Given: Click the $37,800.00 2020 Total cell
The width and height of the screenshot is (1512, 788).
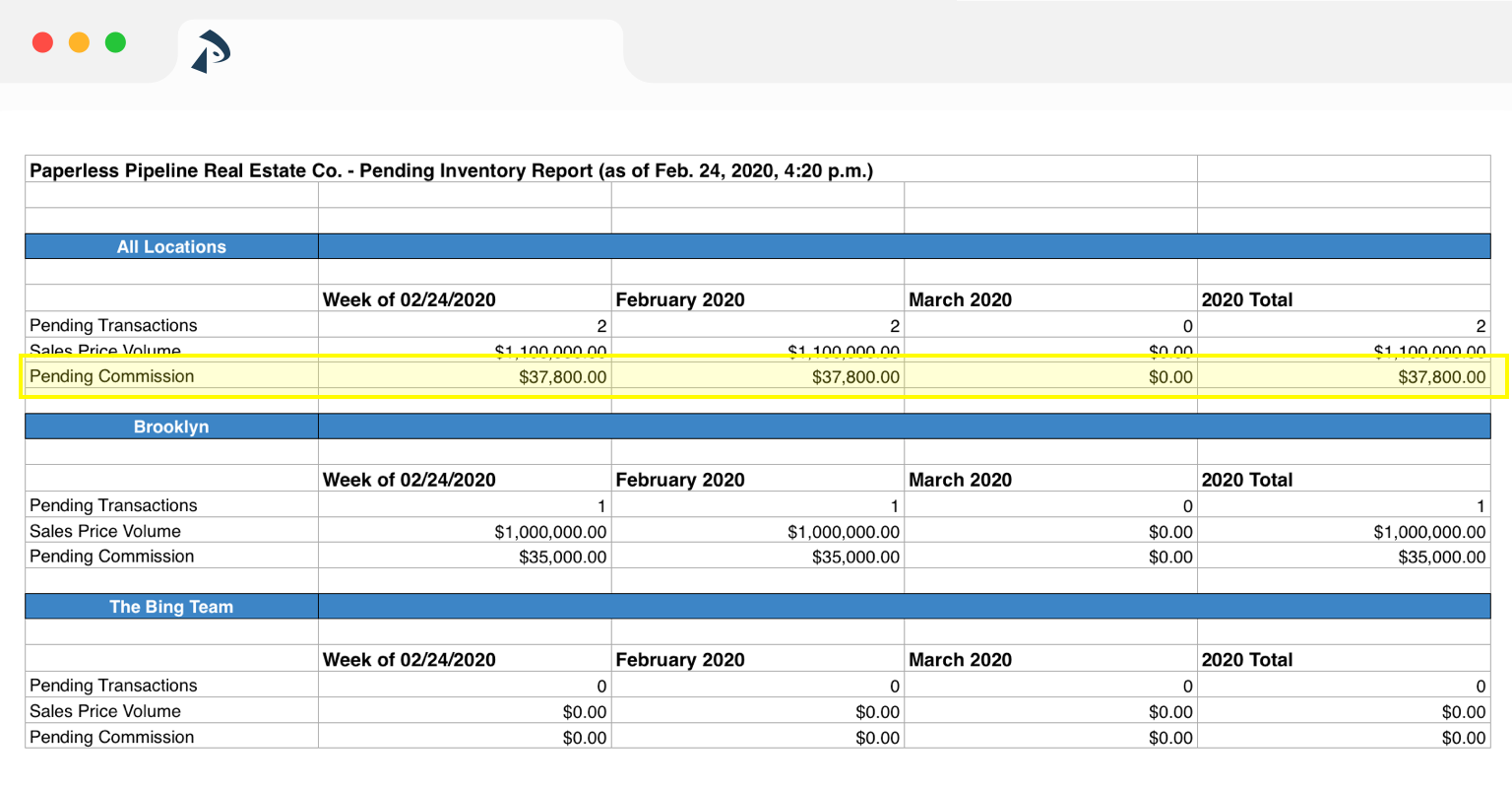Looking at the screenshot, I should pos(1441,376).
